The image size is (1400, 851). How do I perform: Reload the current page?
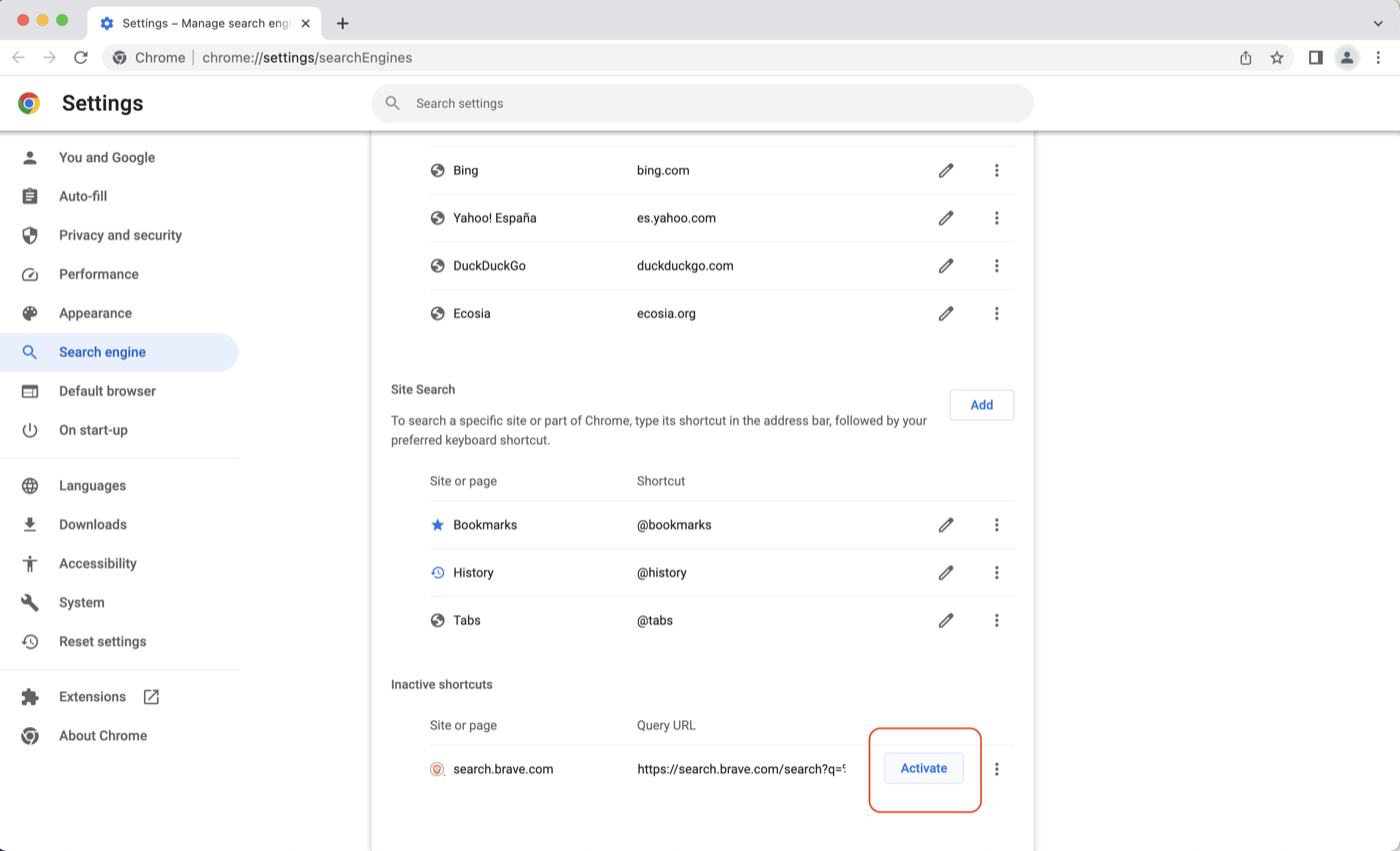pos(81,58)
